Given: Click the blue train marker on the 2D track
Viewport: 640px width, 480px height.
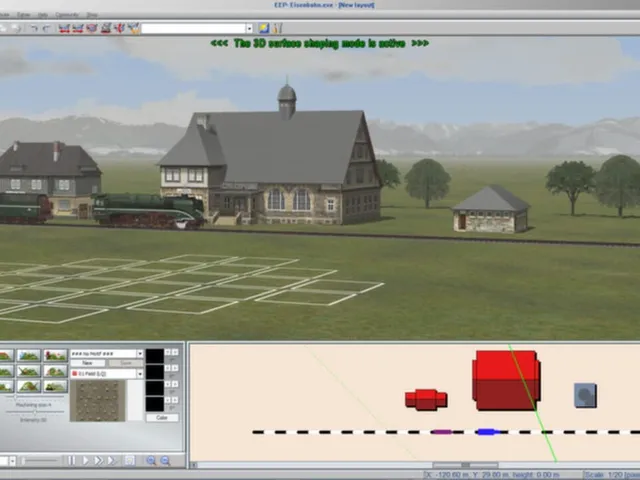Looking at the screenshot, I should (x=488, y=432).
